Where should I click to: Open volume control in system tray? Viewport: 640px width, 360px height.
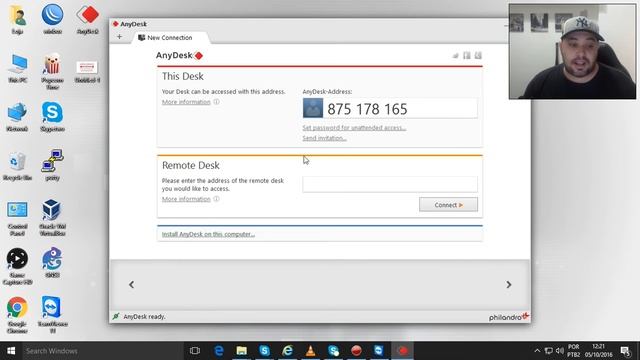(x=560, y=351)
